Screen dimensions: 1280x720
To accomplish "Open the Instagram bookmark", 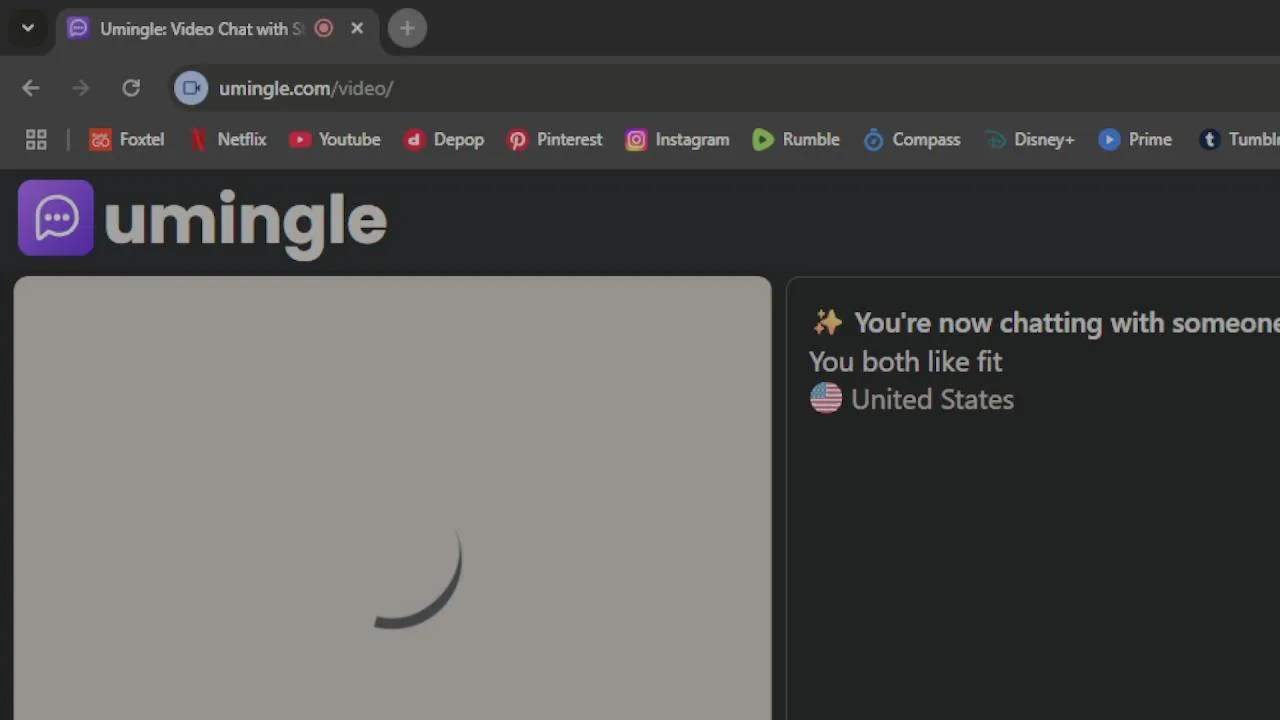I will (678, 140).
